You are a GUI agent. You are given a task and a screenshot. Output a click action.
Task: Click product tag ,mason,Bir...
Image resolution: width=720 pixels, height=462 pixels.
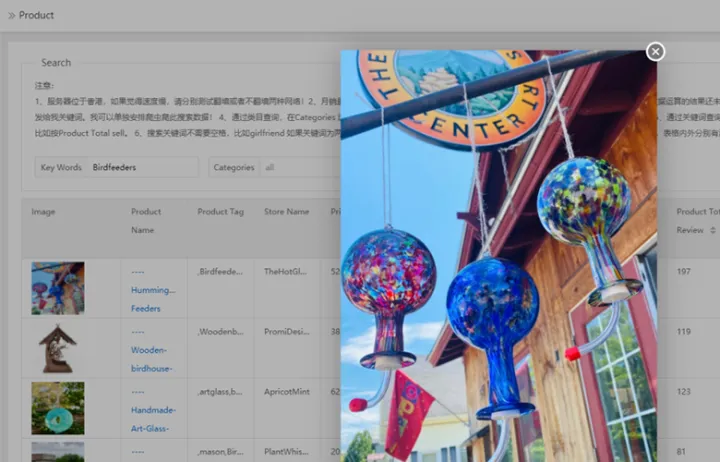click(x=220, y=452)
